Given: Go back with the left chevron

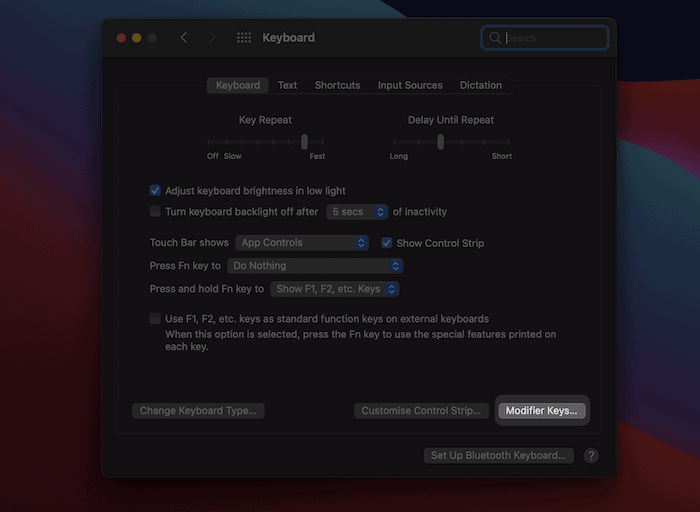Looking at the screenshot, I should pyautogui.click(x=184, y=37).
